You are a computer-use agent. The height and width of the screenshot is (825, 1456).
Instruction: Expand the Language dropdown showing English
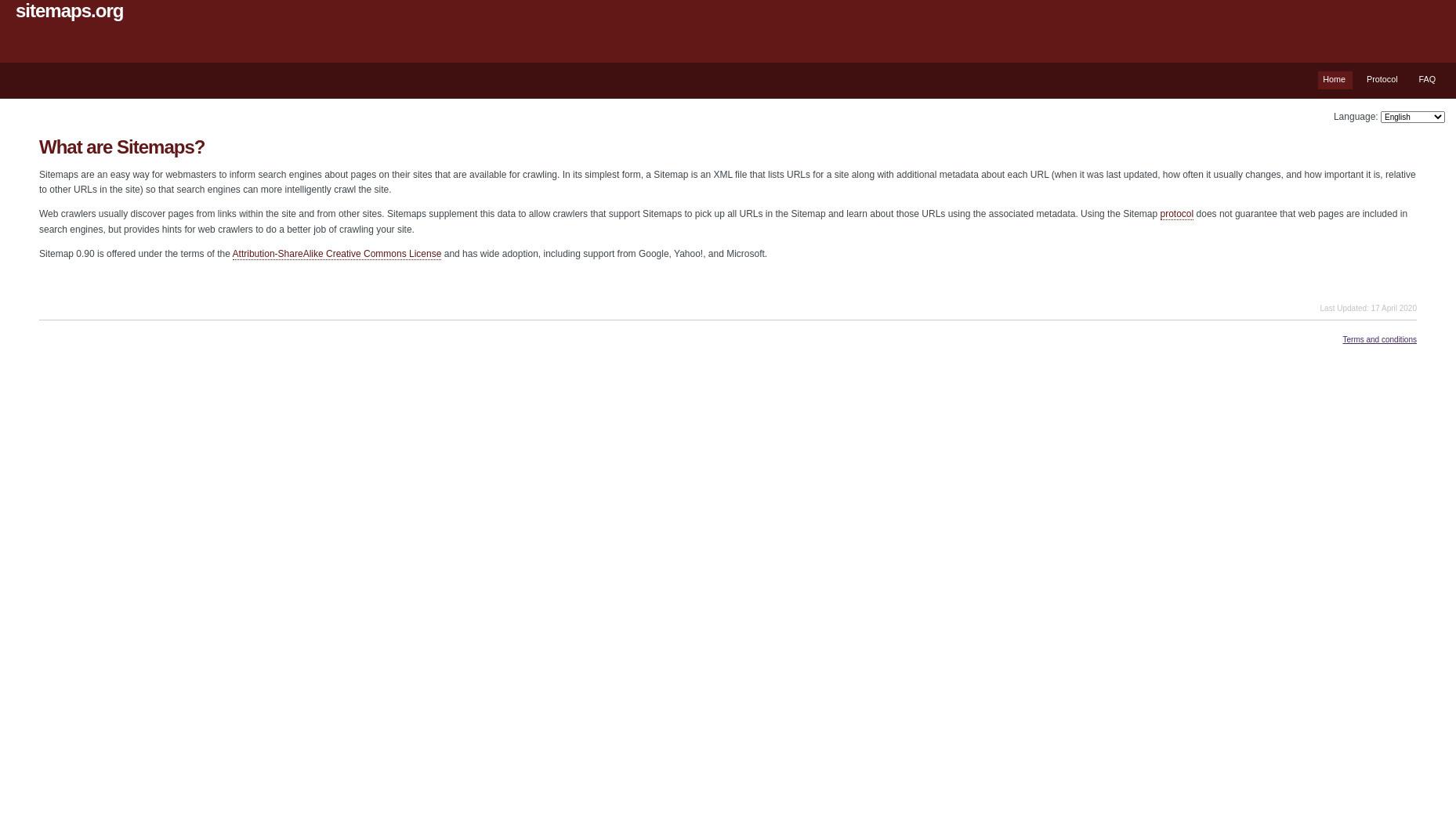(1412, 118)
